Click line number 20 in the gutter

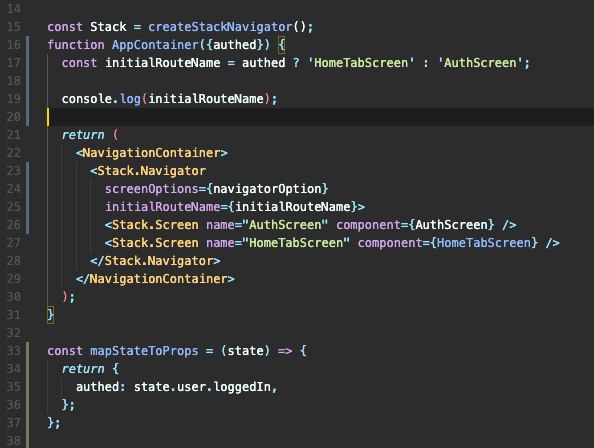click(x=14, y=117)
